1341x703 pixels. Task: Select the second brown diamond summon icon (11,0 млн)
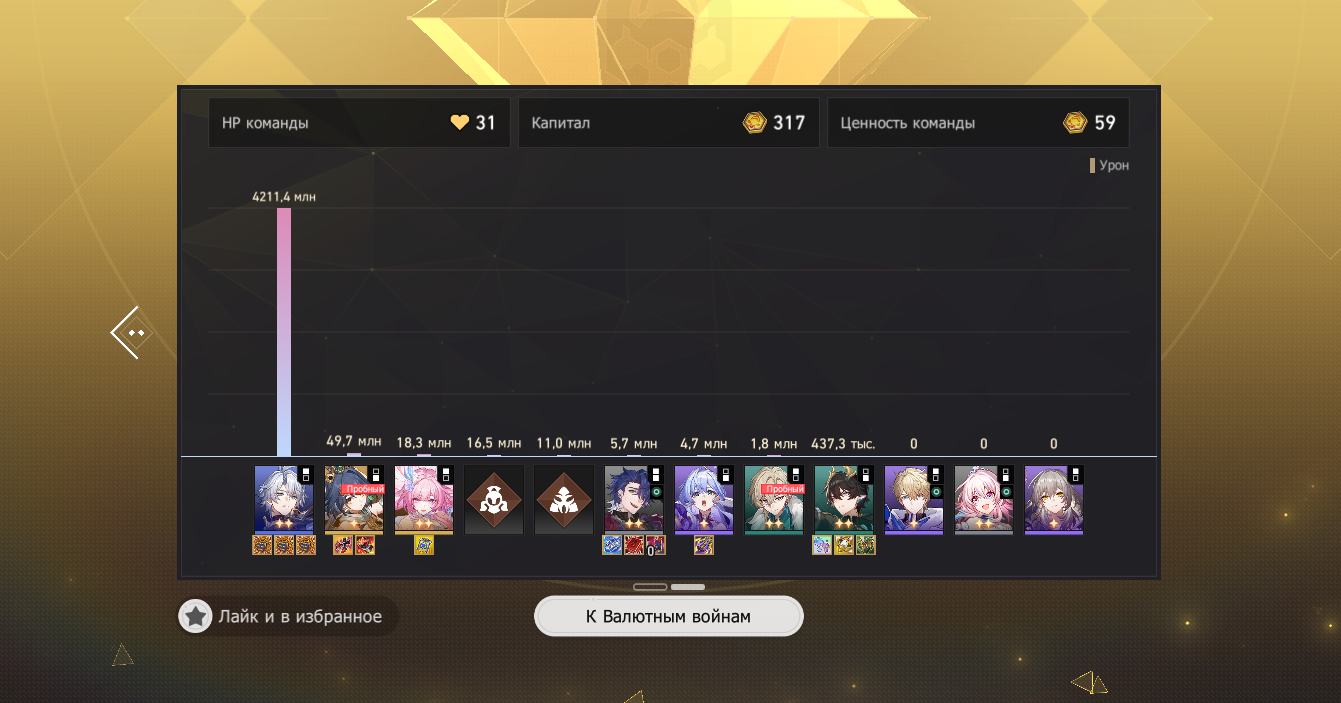(564, 499)
